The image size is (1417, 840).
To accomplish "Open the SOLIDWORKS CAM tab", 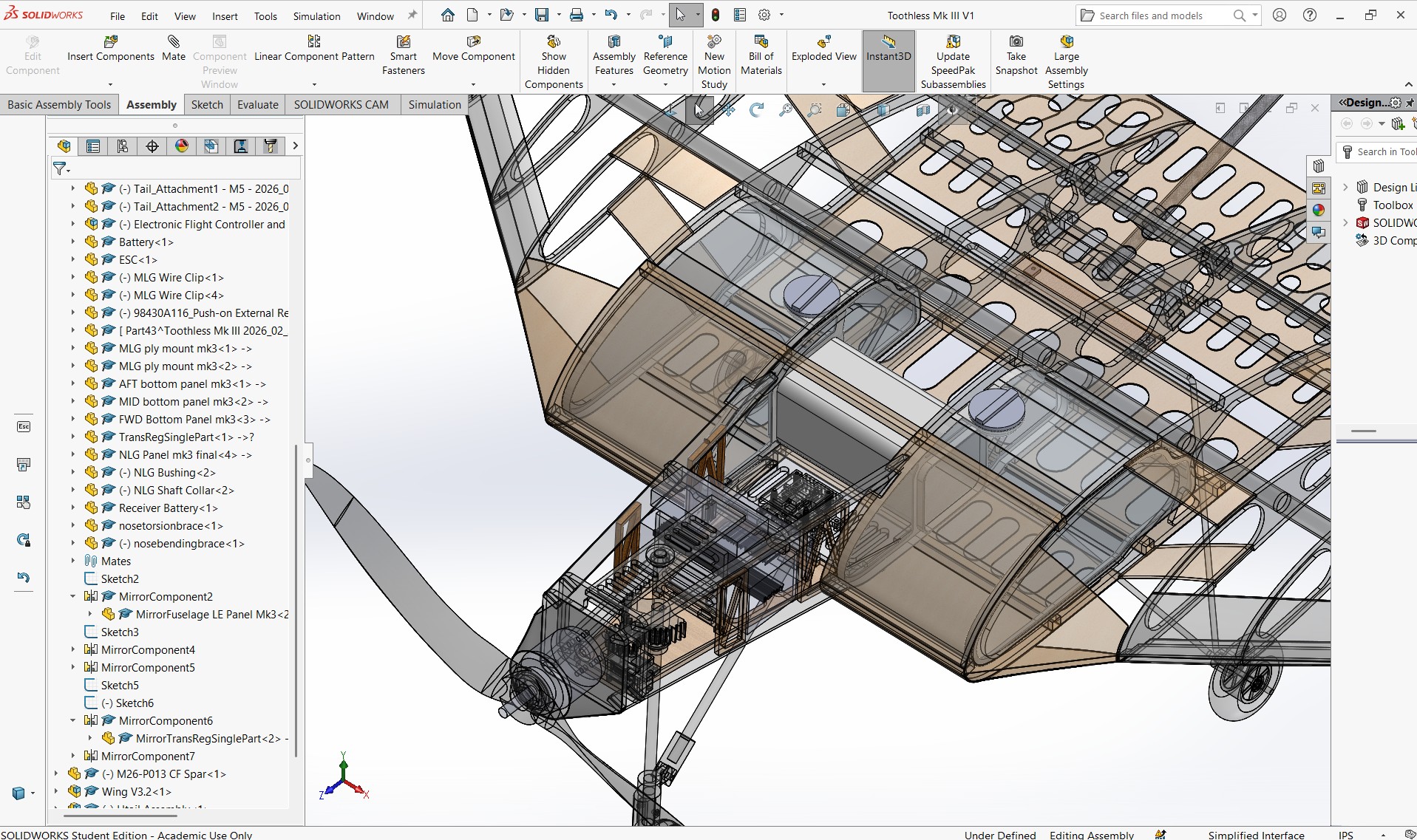I will click(x=341, y=104).
